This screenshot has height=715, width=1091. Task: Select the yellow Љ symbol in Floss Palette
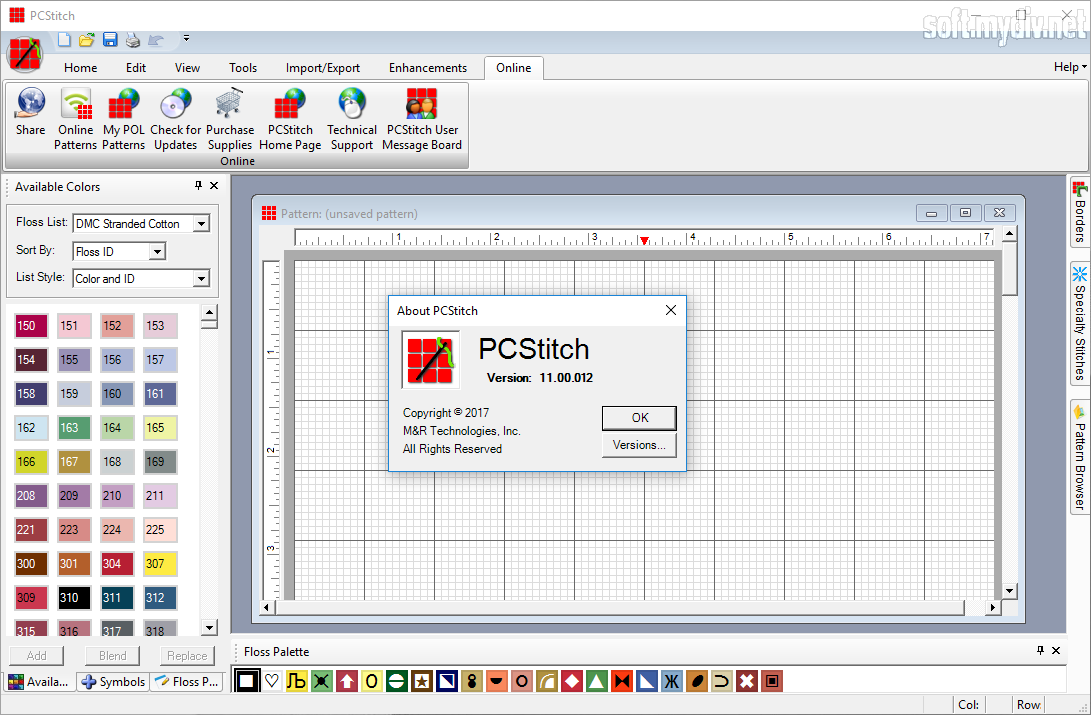[x=296, y=681]
